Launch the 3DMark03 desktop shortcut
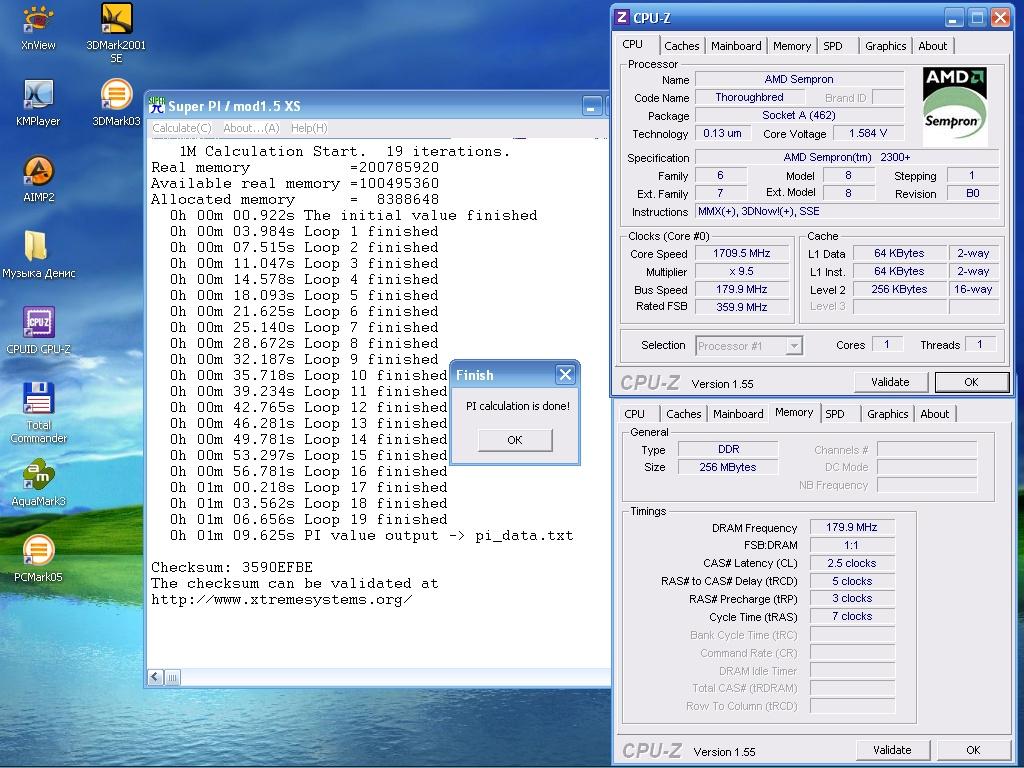The width and height of the screenshot is (1024, 768). tap(116, 103)
